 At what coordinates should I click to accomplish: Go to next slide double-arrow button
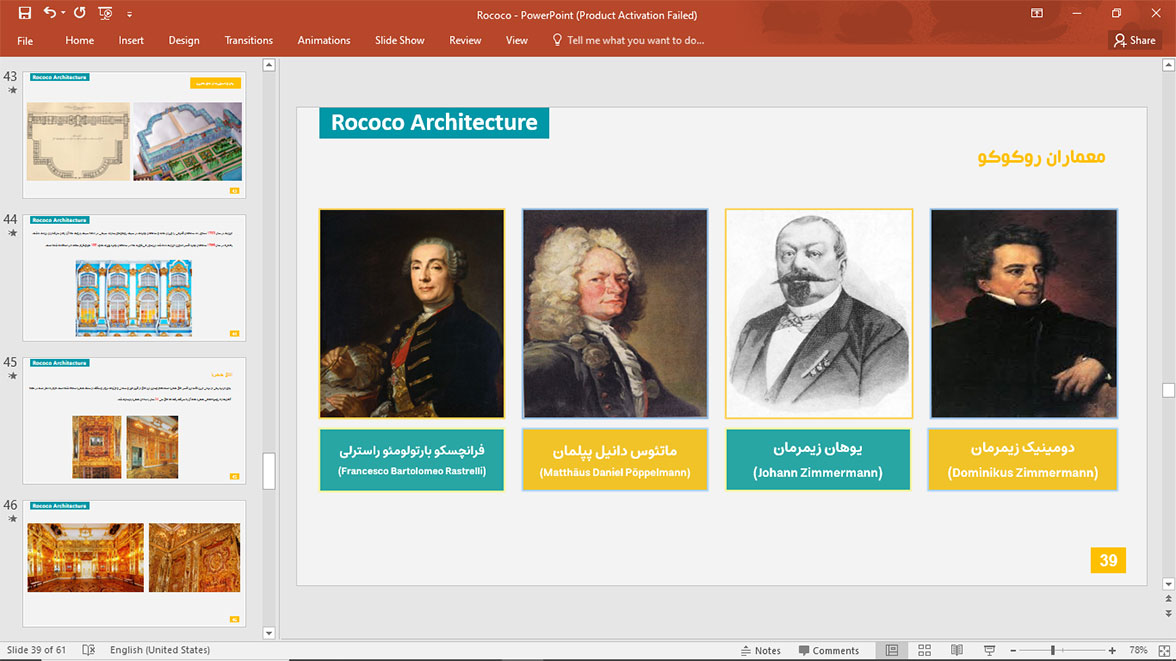click(1168, 613)
